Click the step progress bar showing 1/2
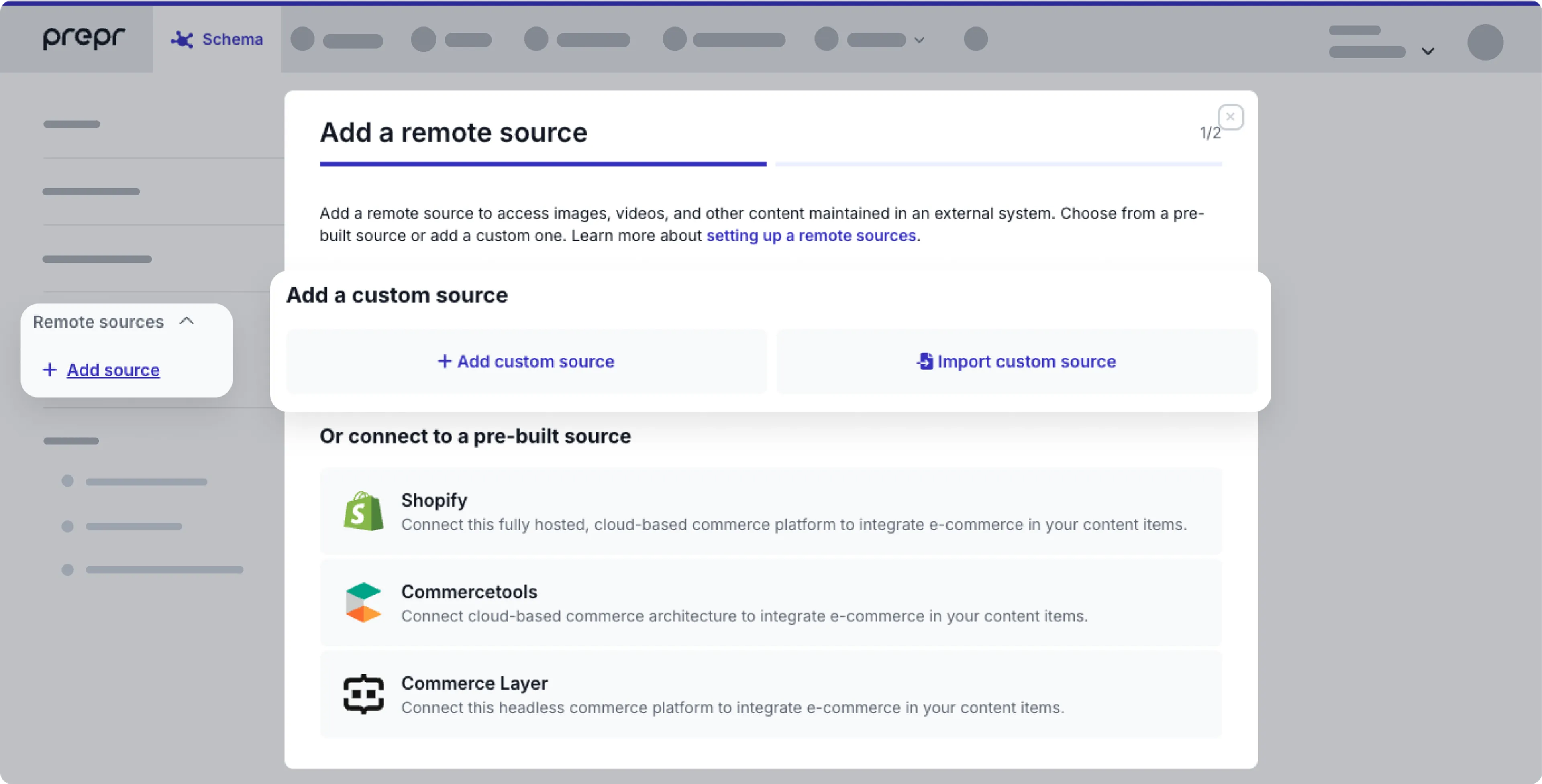The height and width of the screenshot is (784, 1542). 771,163
